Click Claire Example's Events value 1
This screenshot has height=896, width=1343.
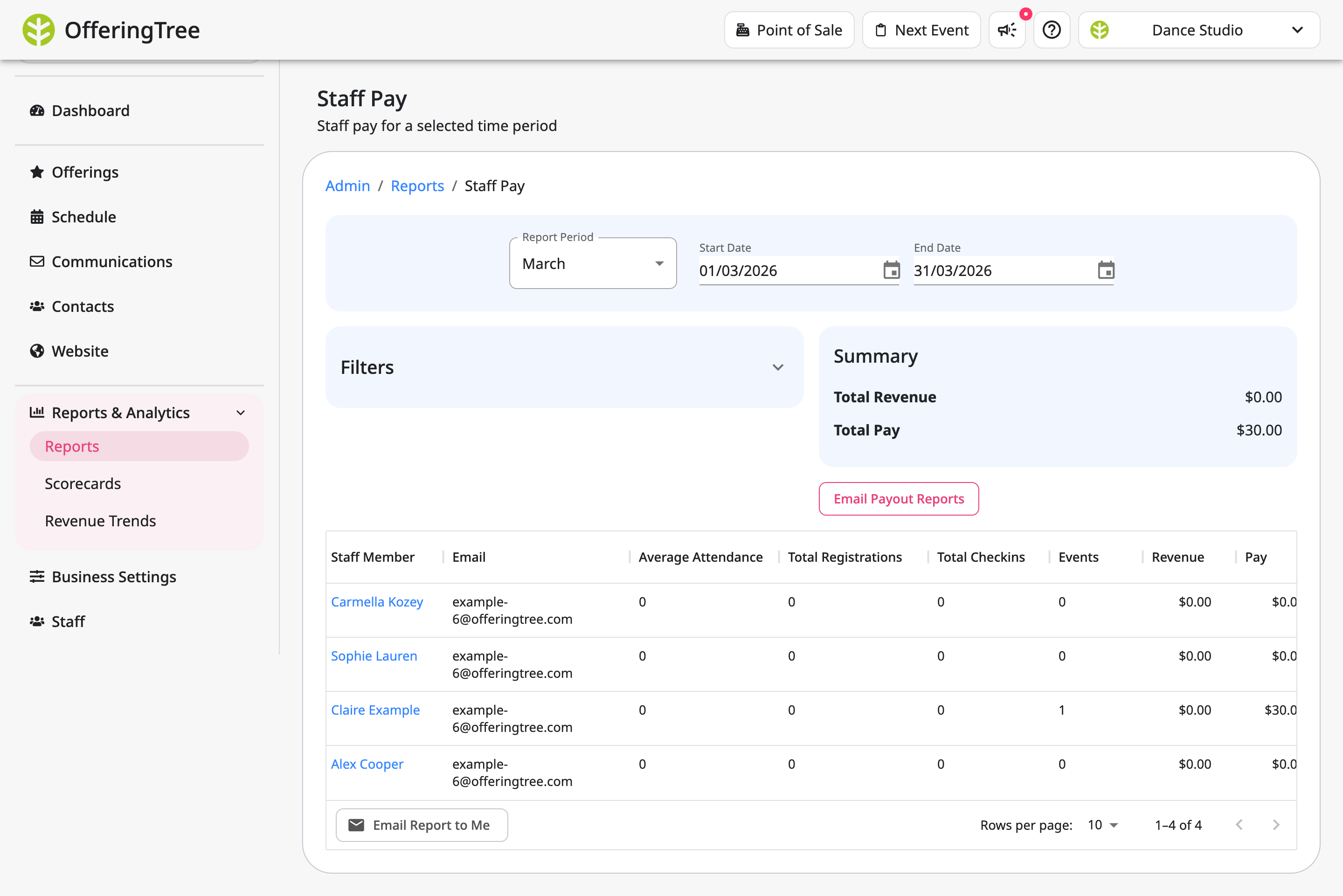pos(1061,710)
